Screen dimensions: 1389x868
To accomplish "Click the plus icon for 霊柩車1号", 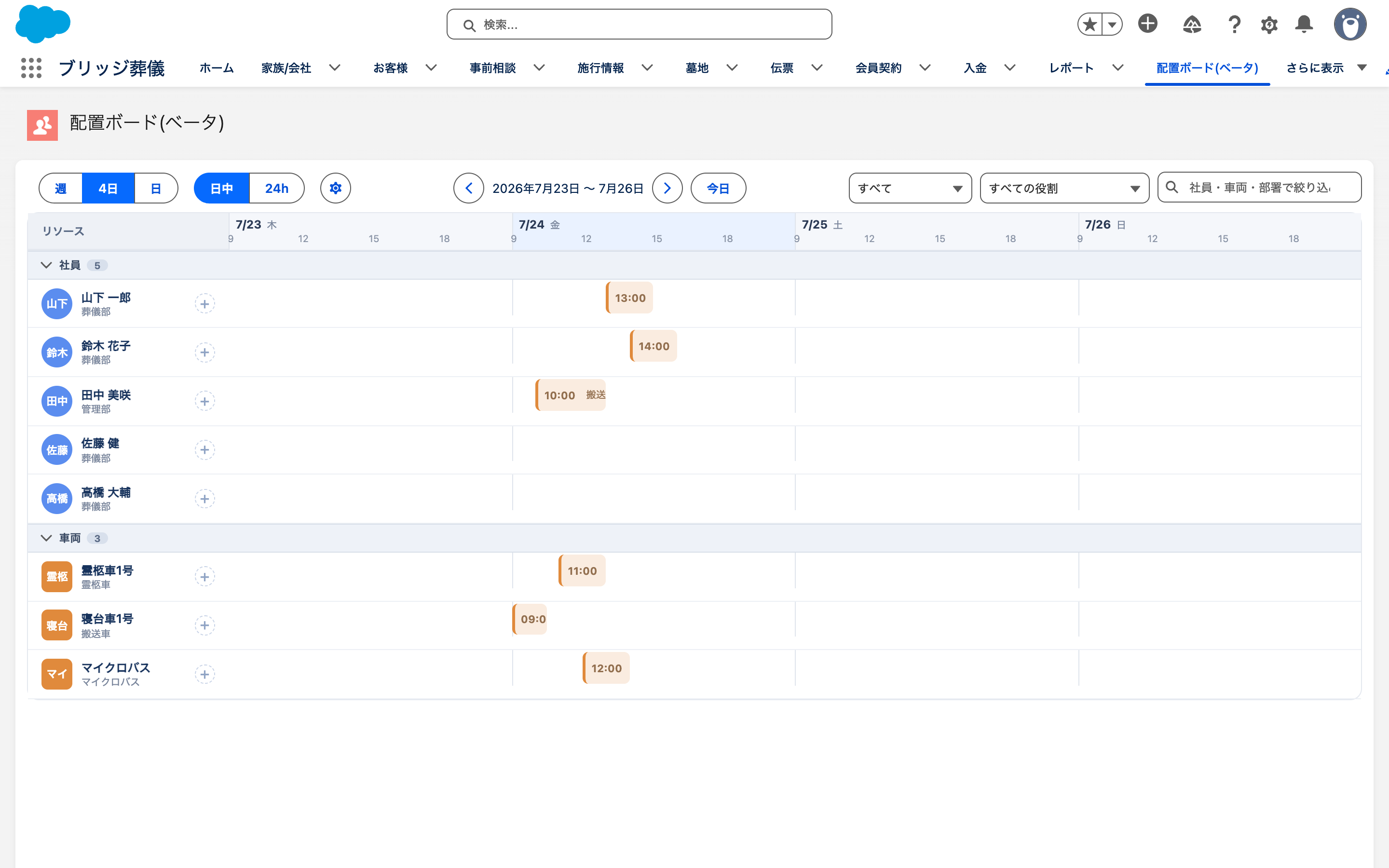I will [205, 576].
